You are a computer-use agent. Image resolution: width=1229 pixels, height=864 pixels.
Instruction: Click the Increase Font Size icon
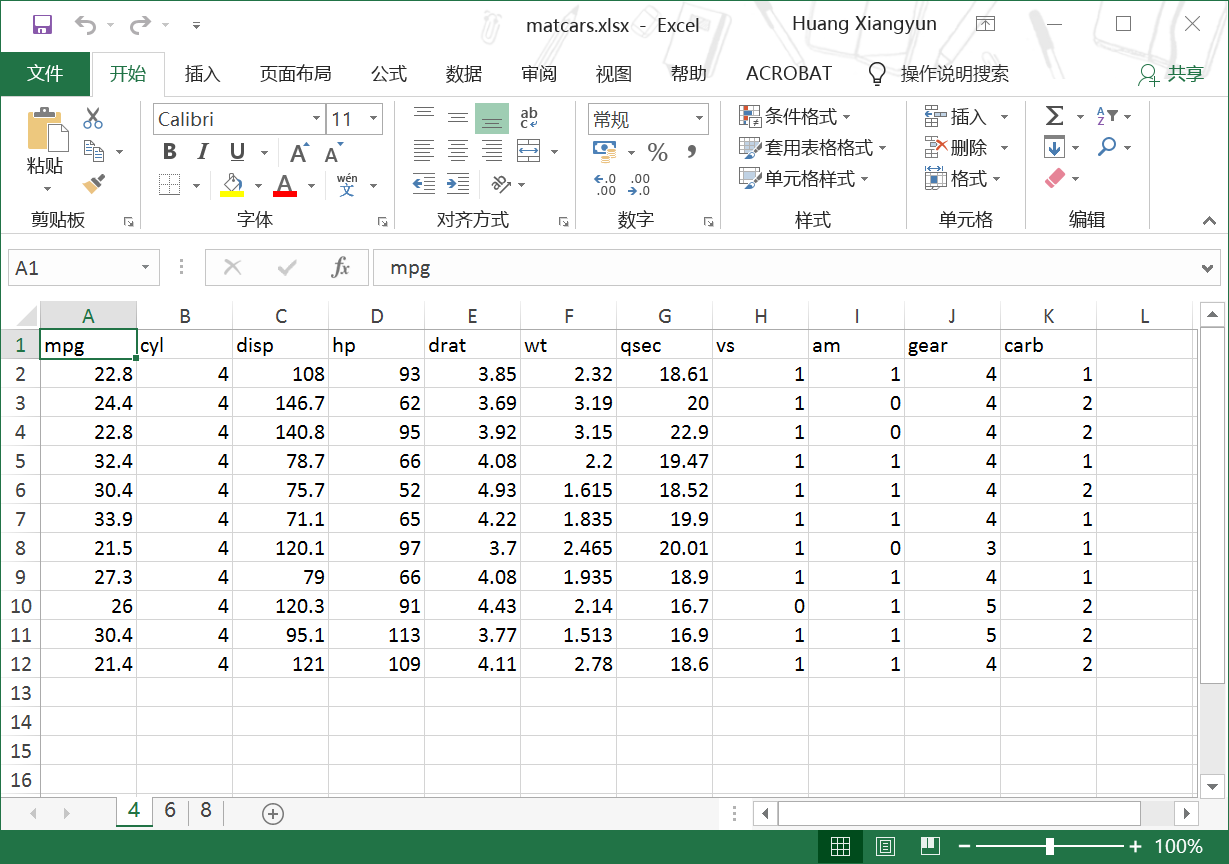click(x=298, y=152)
